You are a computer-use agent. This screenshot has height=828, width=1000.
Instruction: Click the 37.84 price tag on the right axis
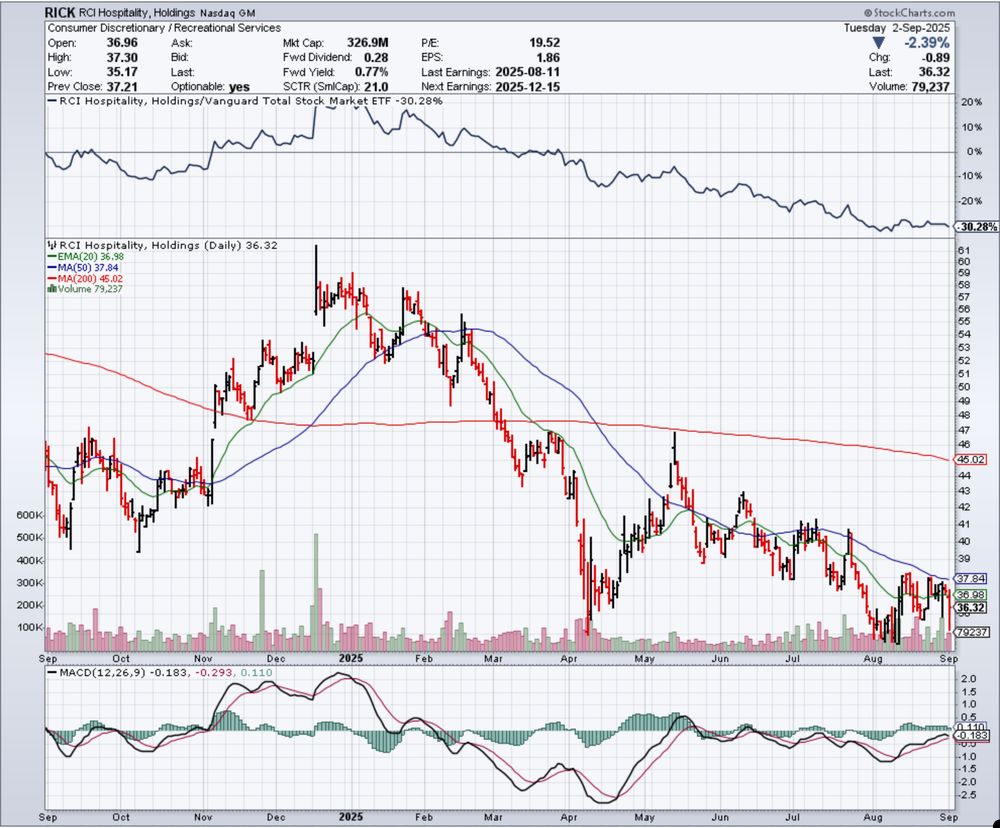pos(971,579)
